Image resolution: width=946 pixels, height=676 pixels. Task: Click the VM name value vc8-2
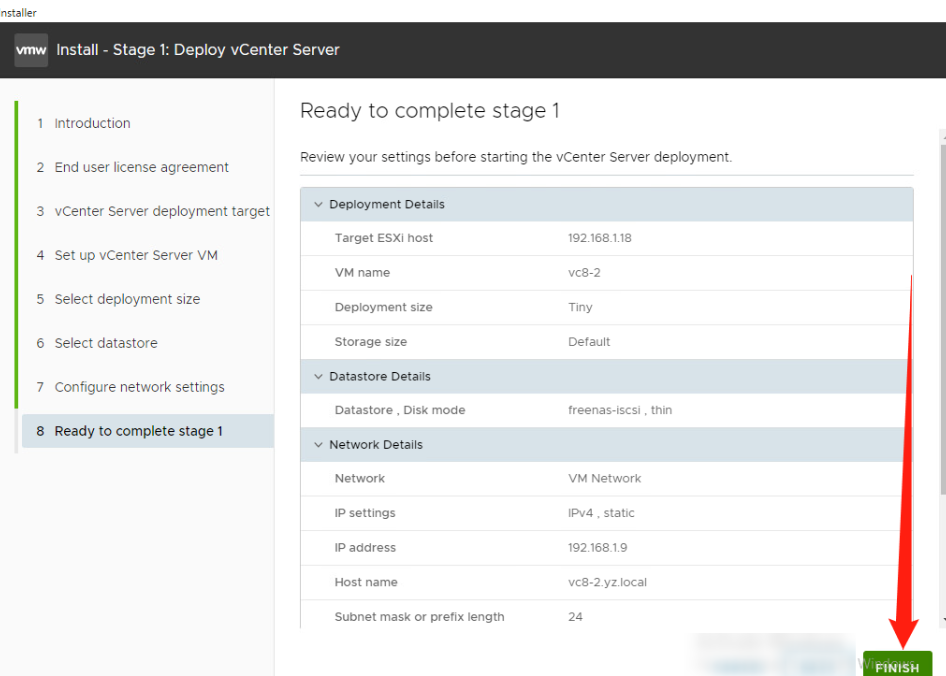click(x=585, y=272)
